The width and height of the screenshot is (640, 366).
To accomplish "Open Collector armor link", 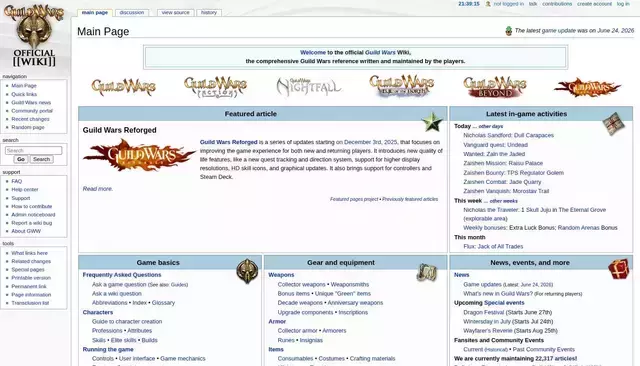I will point(298,331).
